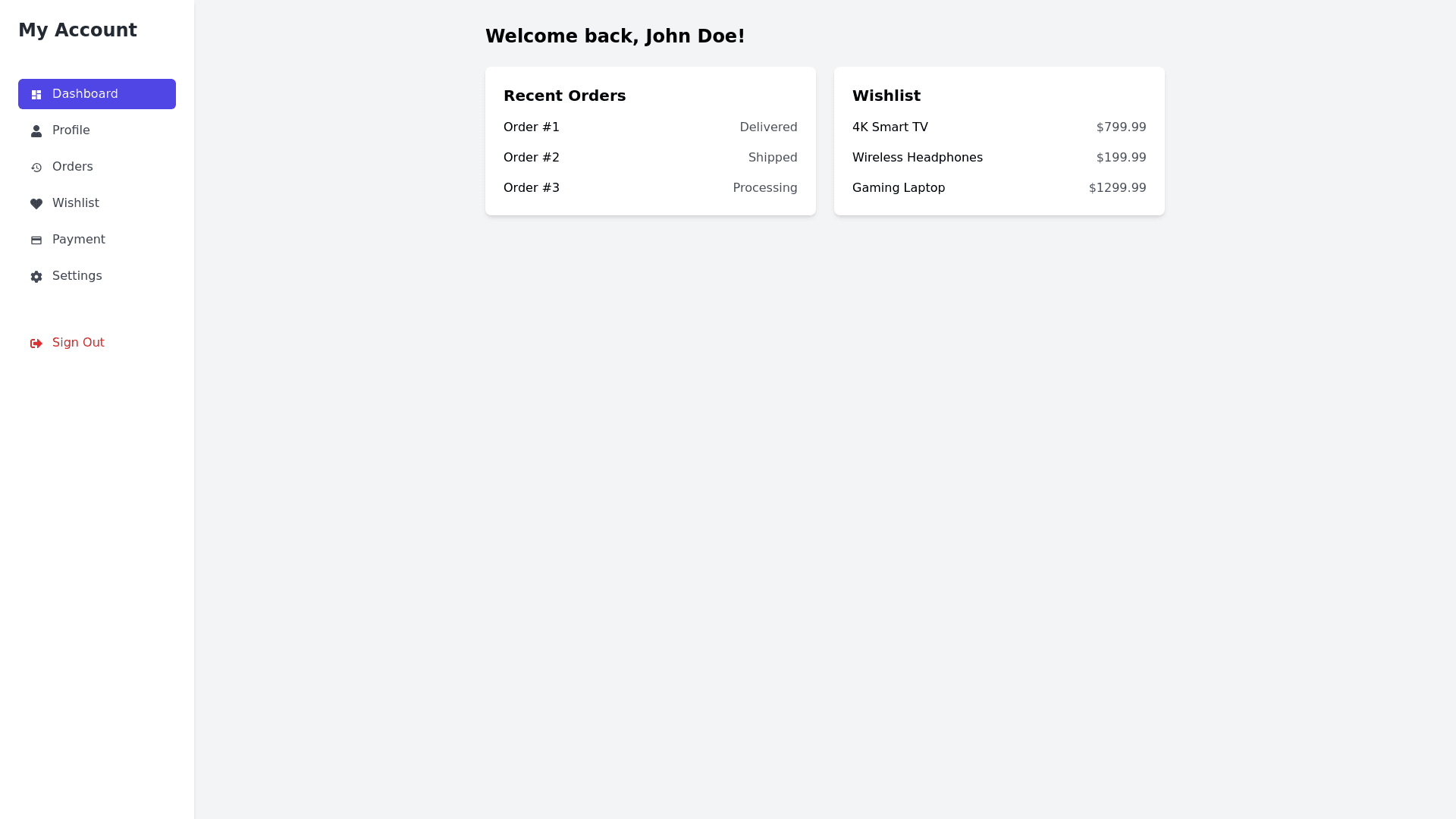Select the Dashboard navigation button

[97, 94]
